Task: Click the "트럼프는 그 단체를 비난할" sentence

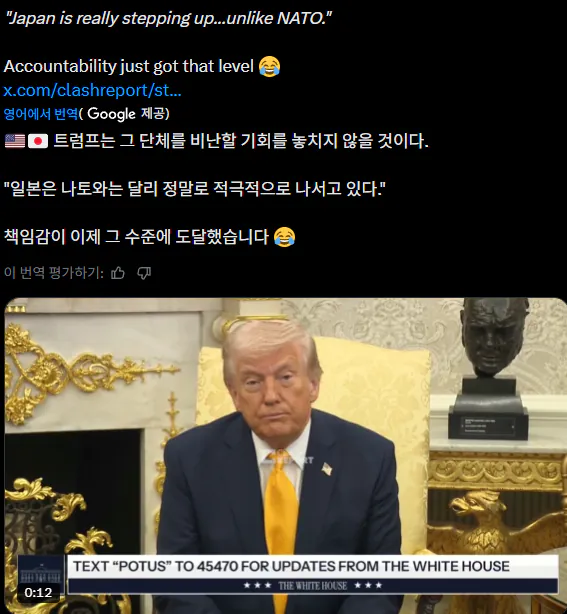Action: (x=240, y=141)
